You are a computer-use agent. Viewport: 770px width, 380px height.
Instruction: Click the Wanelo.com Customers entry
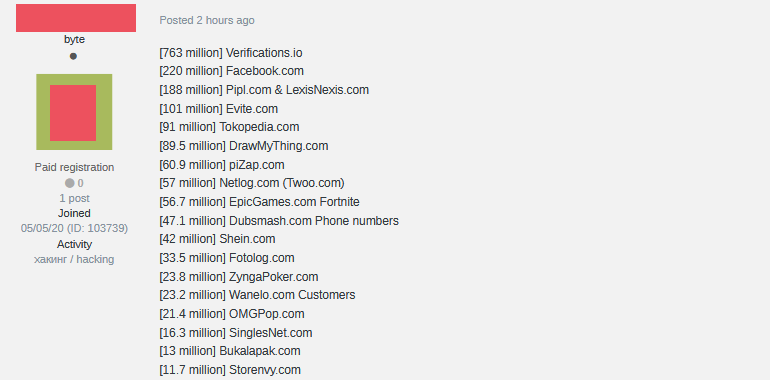(257, 295)
